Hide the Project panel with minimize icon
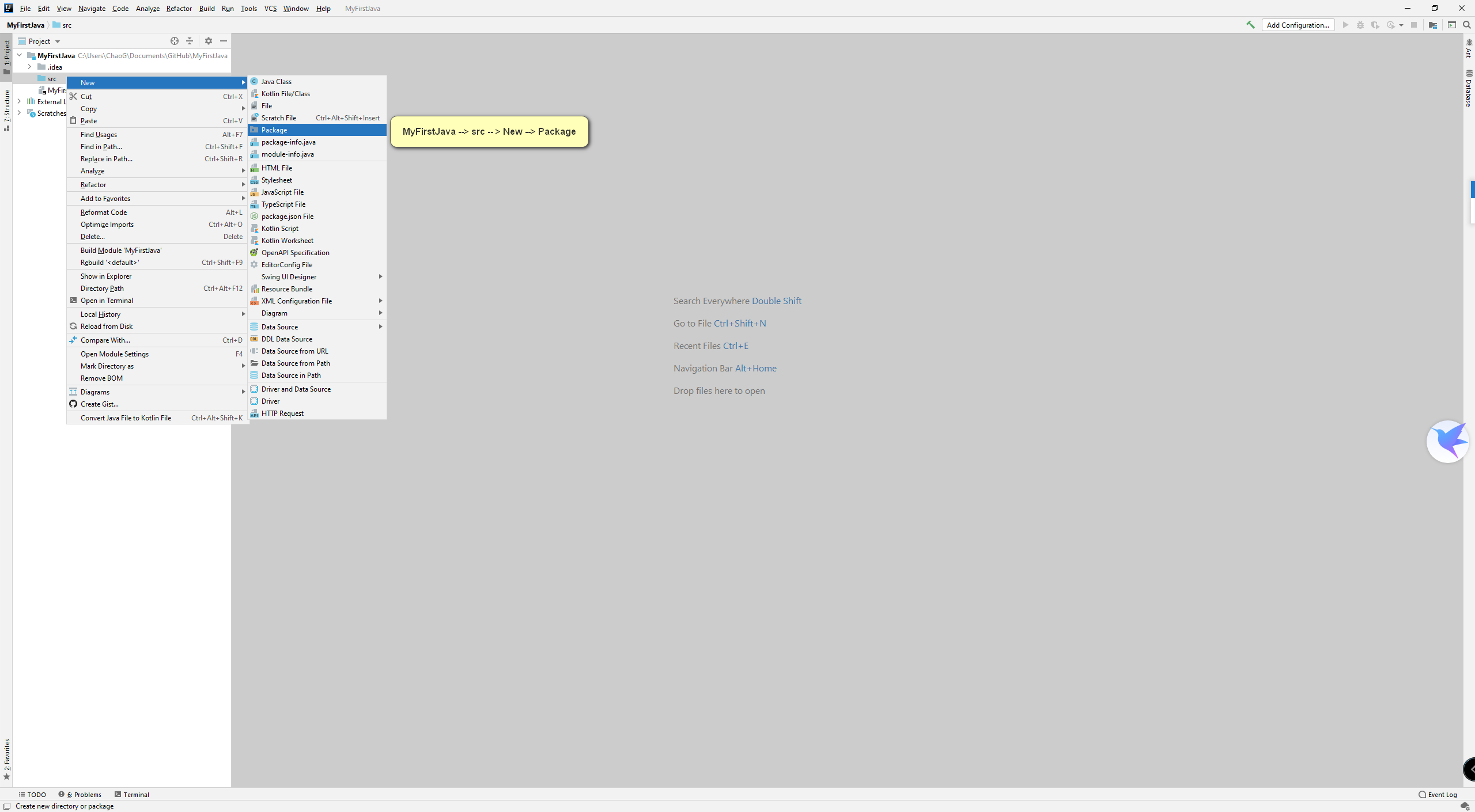The image size is (1475, 812). point(224,41)
